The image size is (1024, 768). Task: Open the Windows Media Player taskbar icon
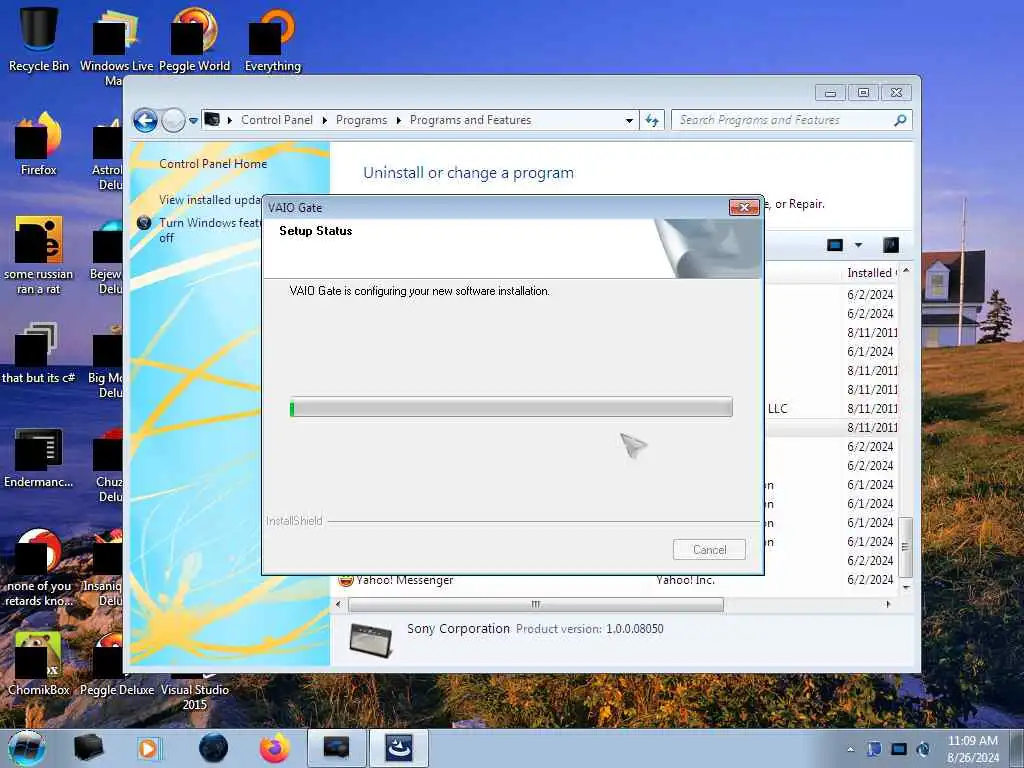[148, 748]
